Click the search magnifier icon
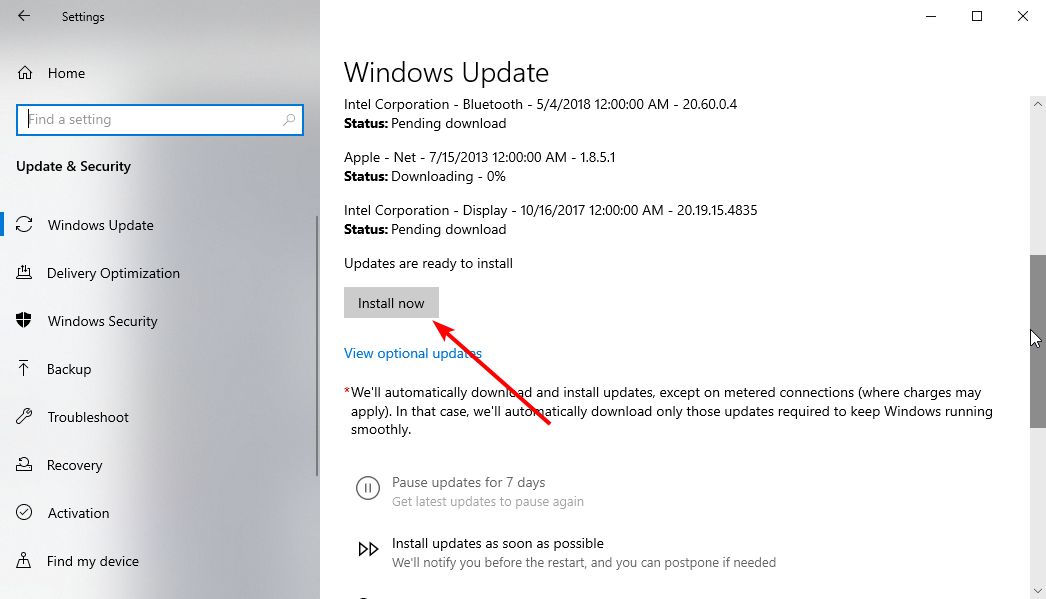The height and width of the screenshot is (599, 1046). pyautogui.click(x=289, y=119)
